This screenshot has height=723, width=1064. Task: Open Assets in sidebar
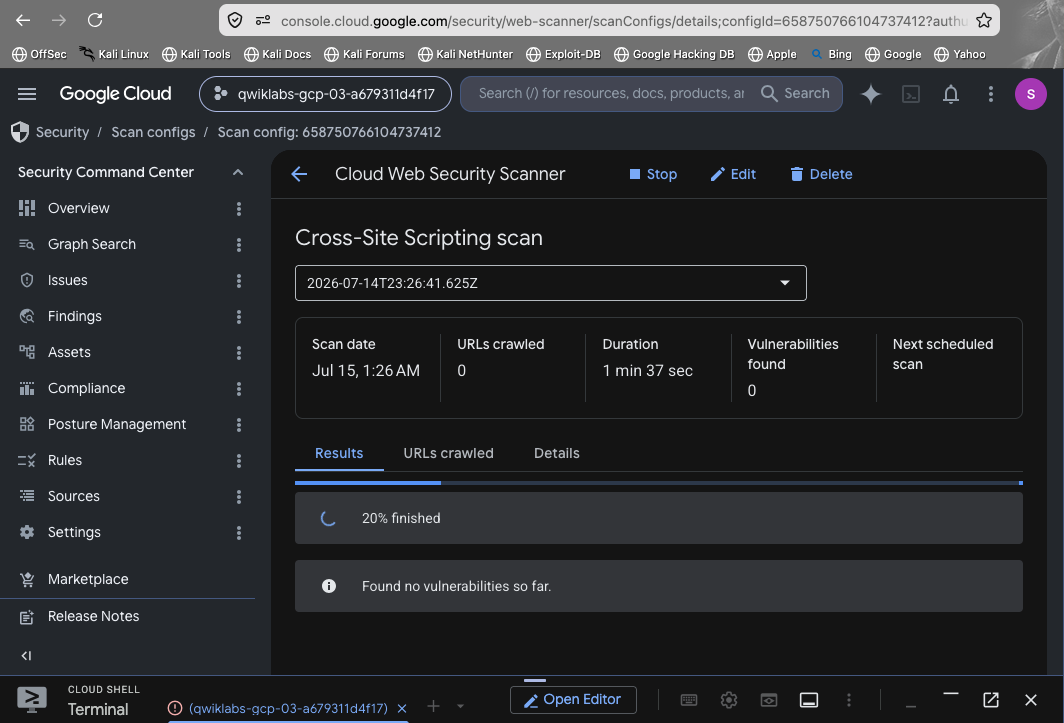coord(69,352)
